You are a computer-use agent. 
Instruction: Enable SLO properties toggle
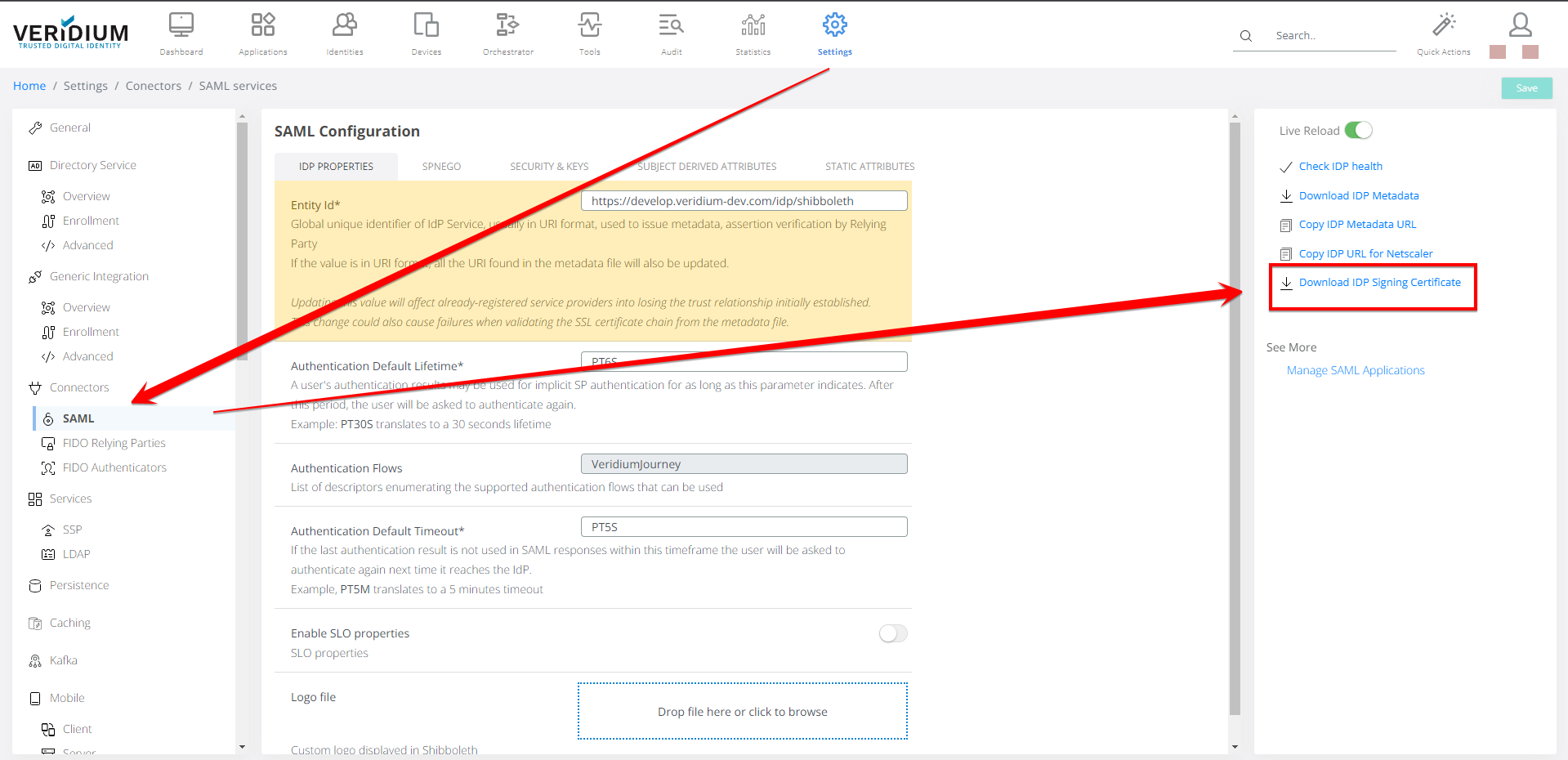[892, 633]
